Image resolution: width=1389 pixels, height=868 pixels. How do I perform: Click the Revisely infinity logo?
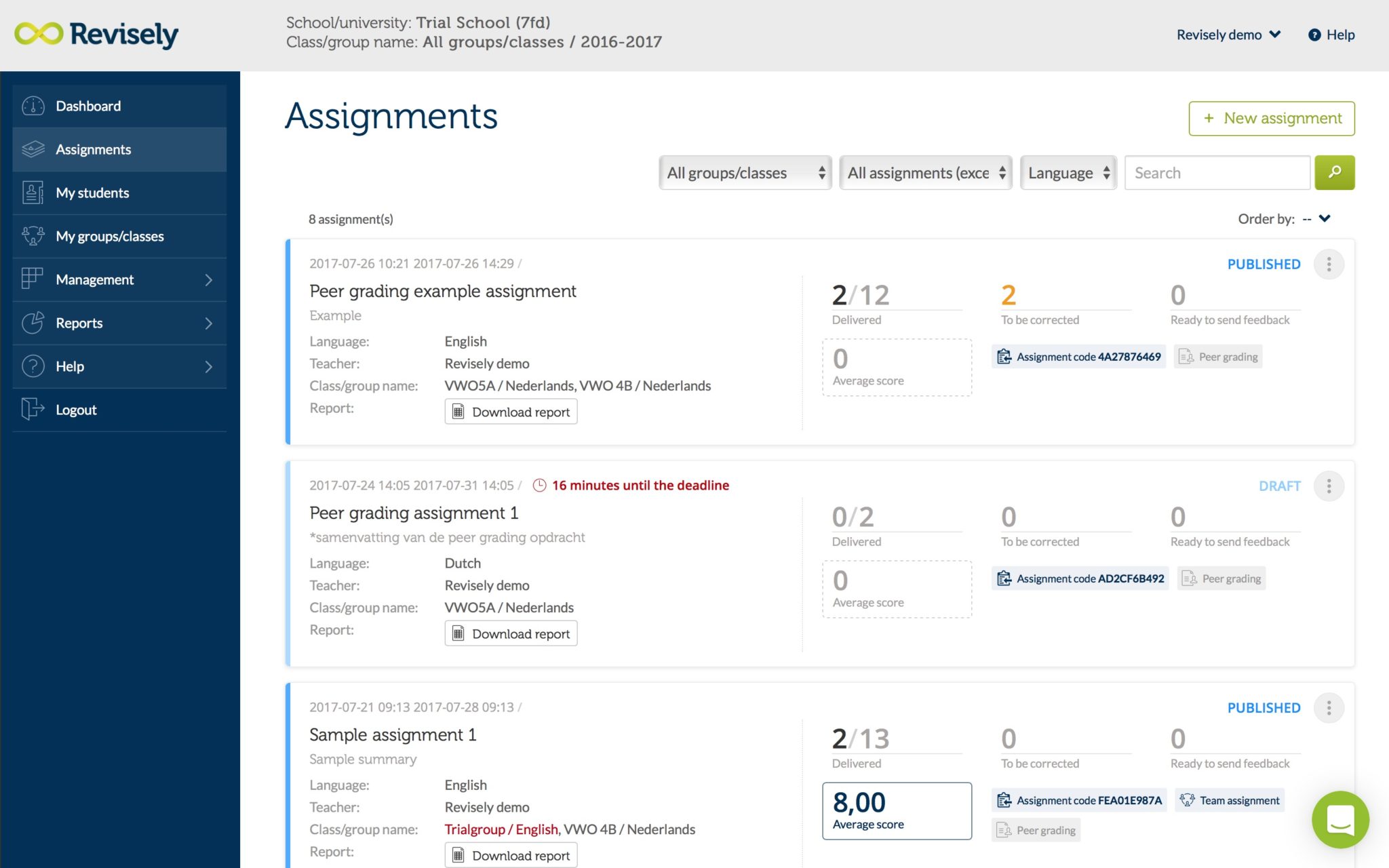click(37, 34)
